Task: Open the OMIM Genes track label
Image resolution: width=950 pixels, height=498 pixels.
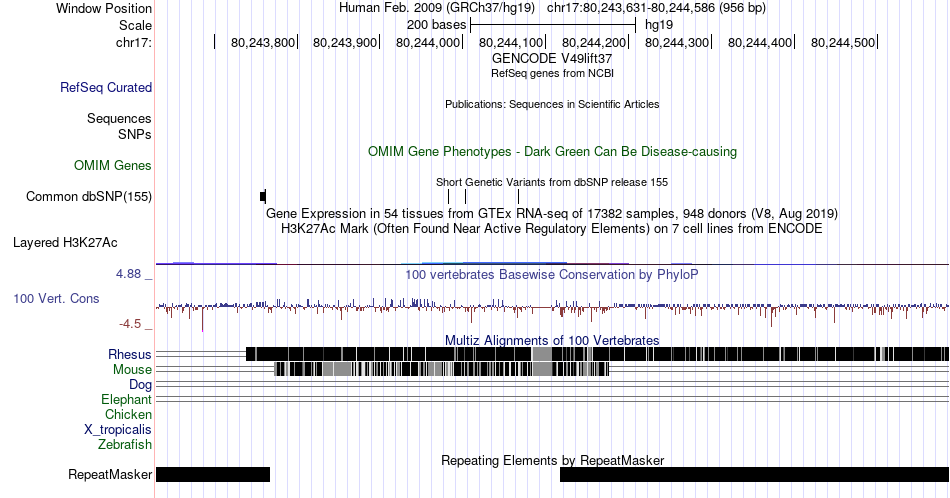Action: pyautogui.click(x=113, y=165)
